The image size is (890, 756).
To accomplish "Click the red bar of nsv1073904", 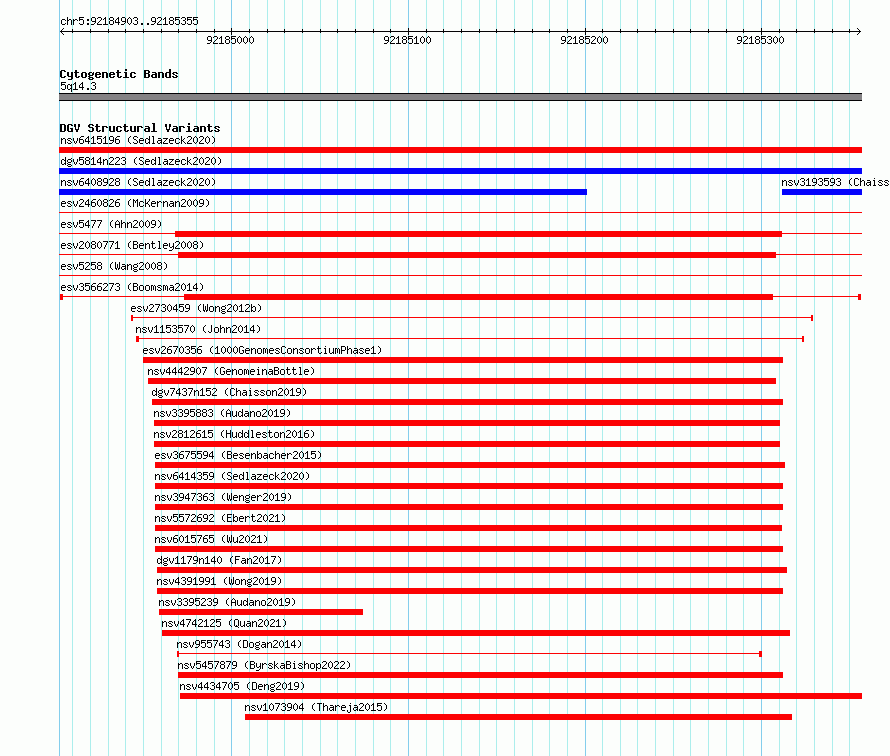I will coord(518,717).
